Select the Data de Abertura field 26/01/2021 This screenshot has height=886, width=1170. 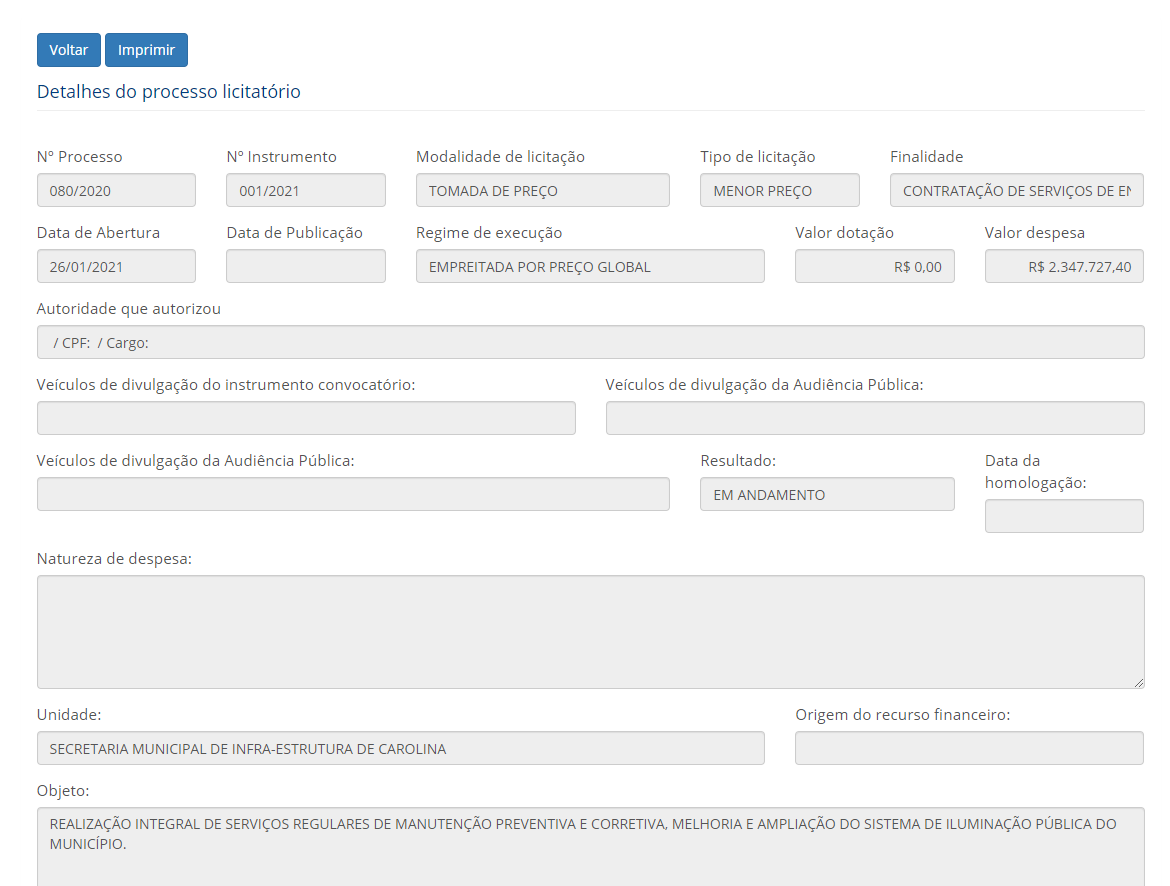coord(116,266)
